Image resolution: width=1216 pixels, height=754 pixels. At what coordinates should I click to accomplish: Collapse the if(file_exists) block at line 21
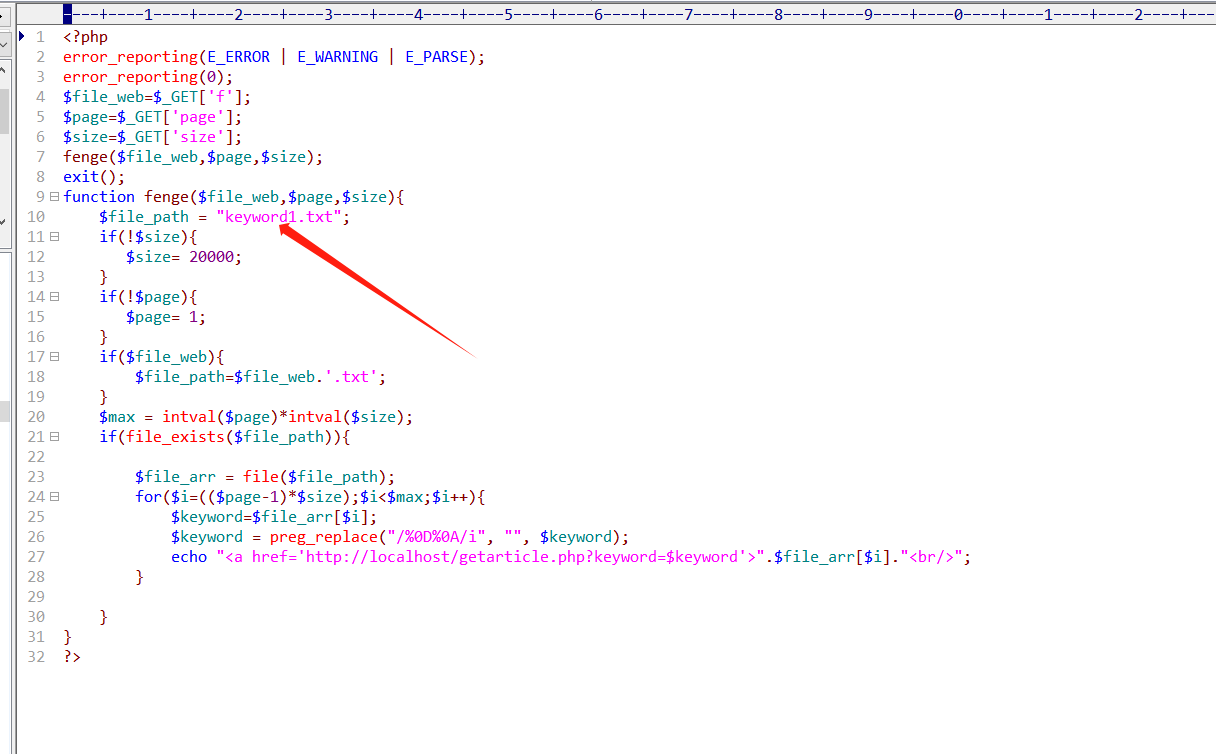(x=54, y=437)
